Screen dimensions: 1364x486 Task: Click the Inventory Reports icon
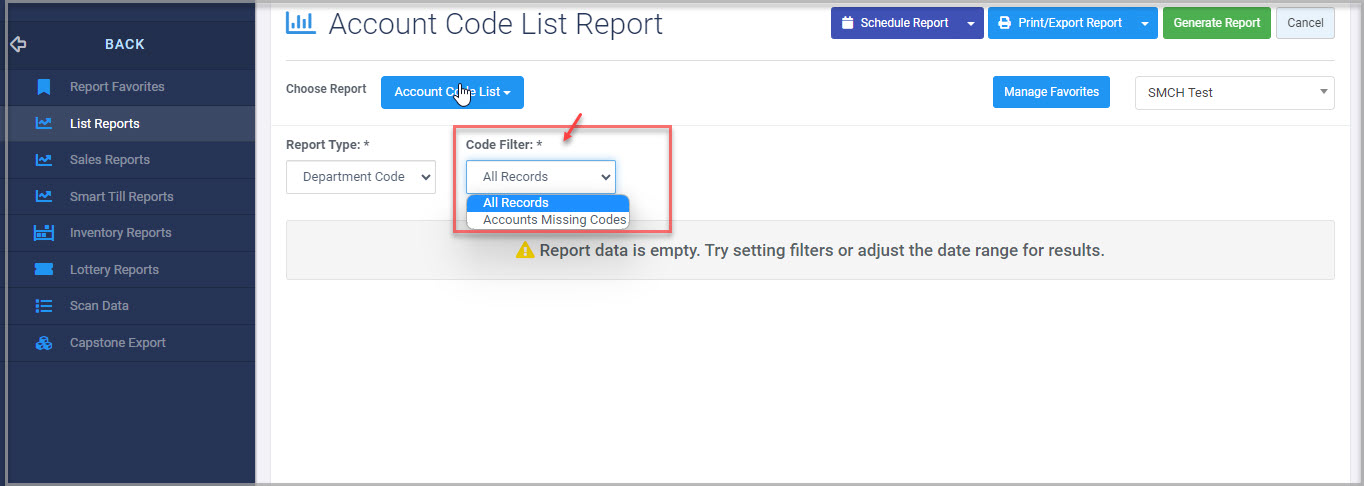(x=44, y=233)
